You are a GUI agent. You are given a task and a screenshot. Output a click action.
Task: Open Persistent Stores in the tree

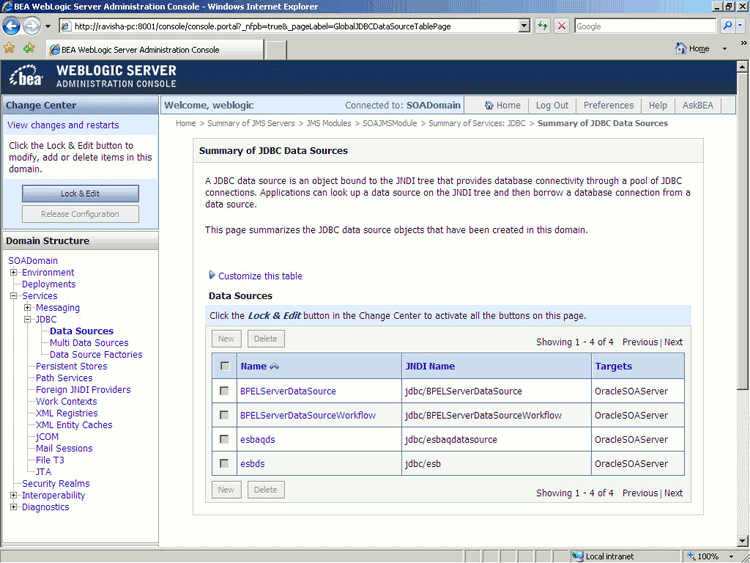[x=71, y=366]
